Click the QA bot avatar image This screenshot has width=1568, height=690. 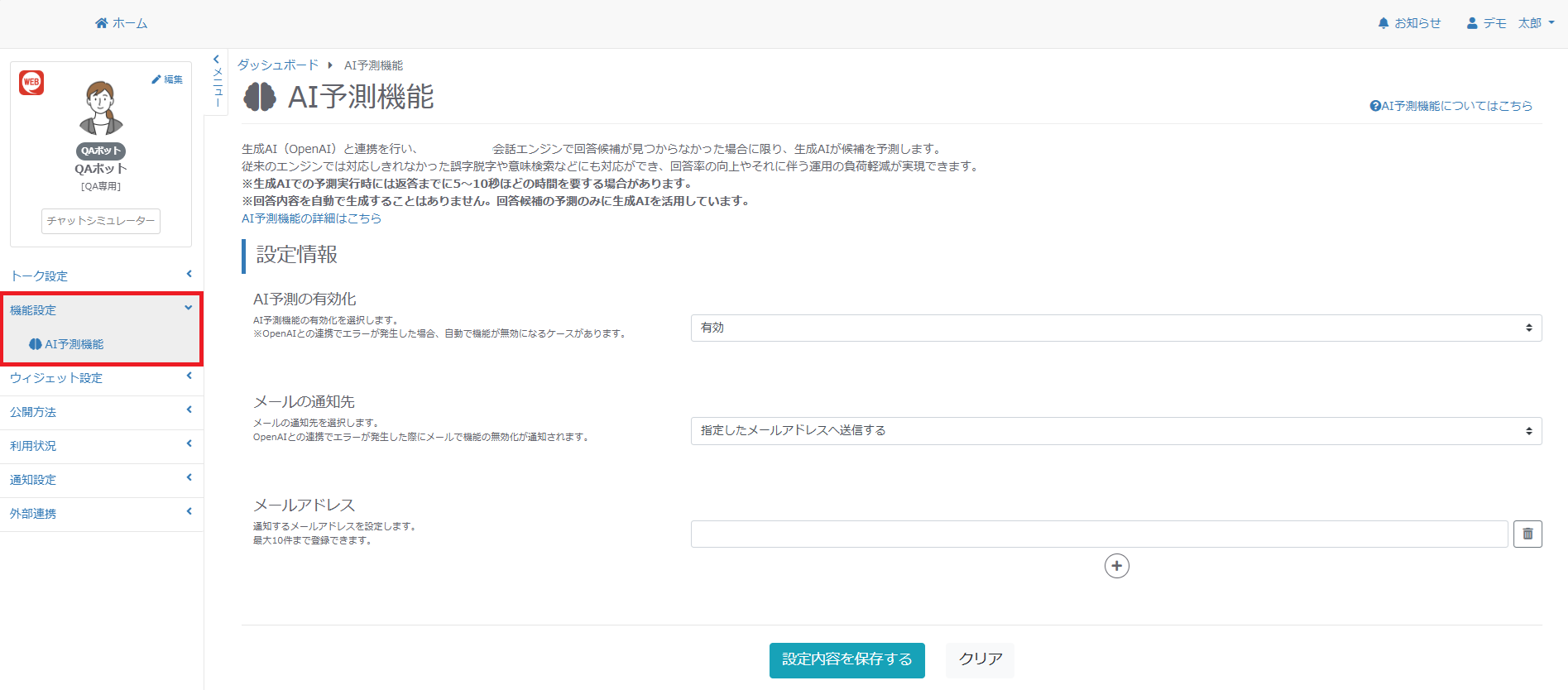tap(101, 108)
